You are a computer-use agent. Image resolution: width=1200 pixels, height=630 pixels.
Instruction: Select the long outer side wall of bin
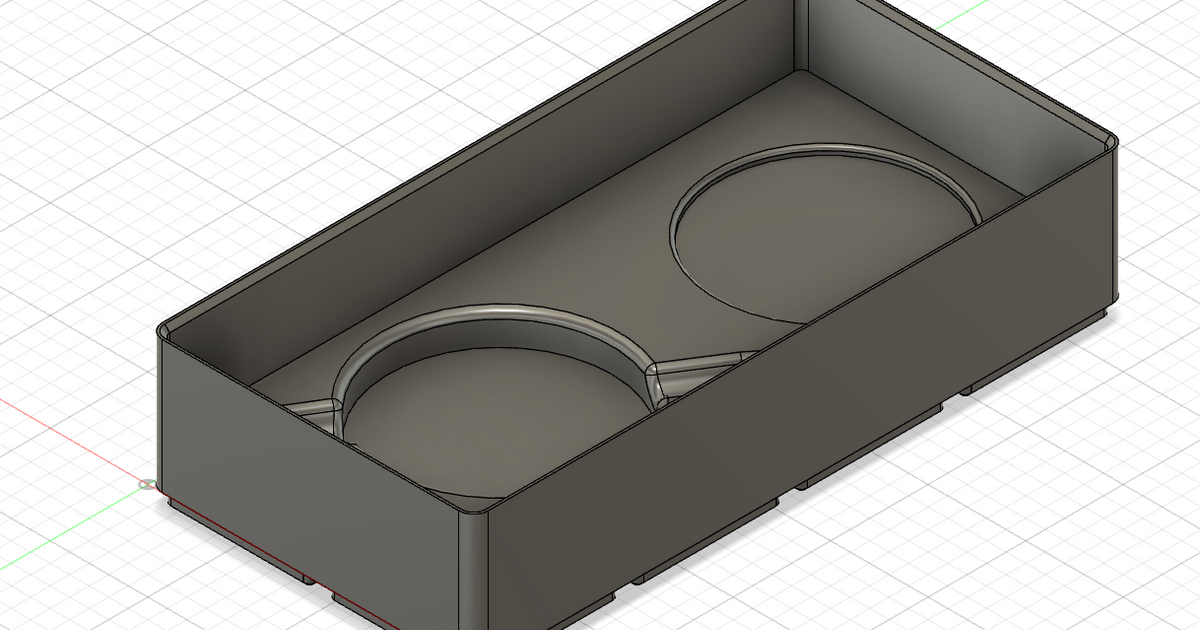[x=800, y=400]
